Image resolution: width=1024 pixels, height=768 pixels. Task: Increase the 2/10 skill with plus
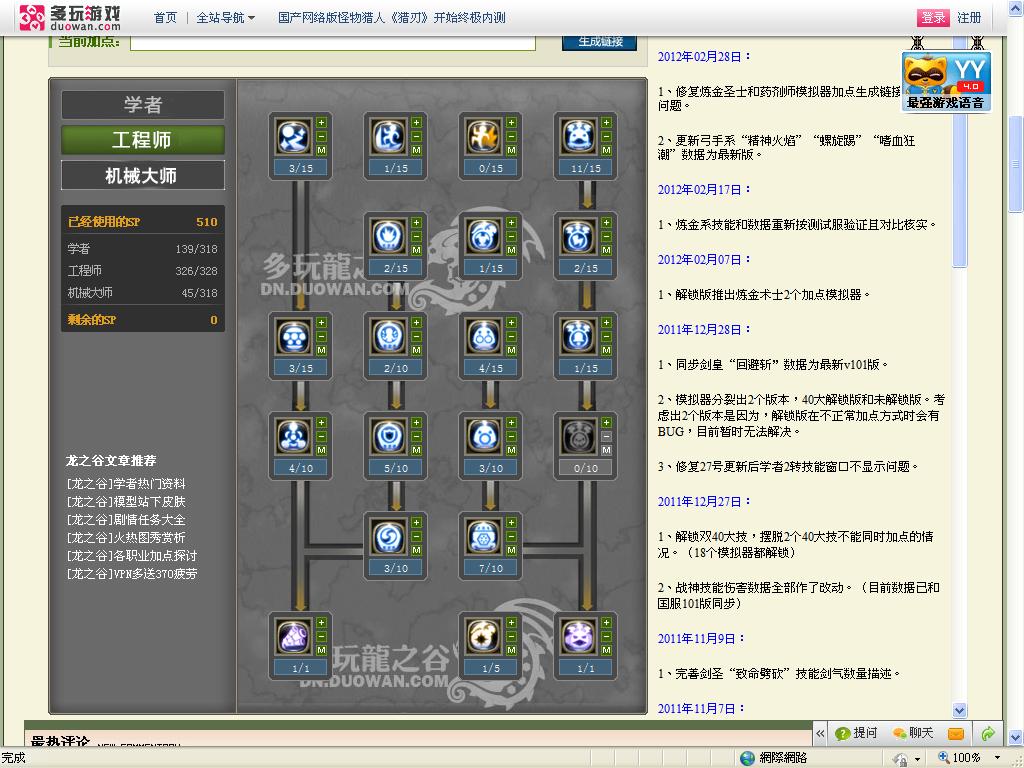tap(416, 323)
